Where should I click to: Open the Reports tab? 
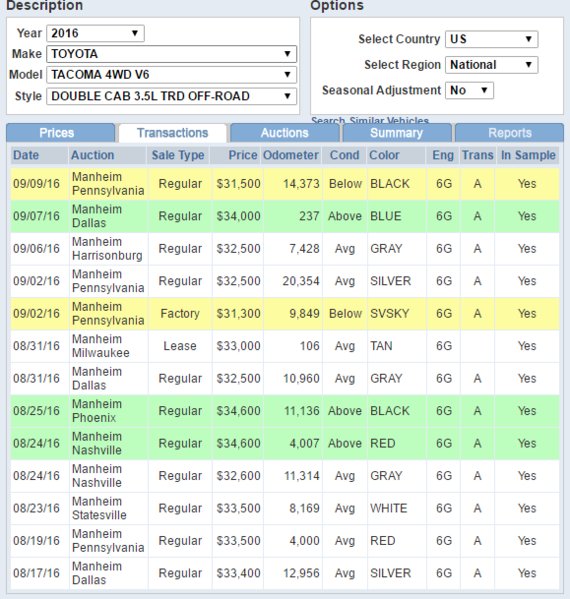point(510,133)
